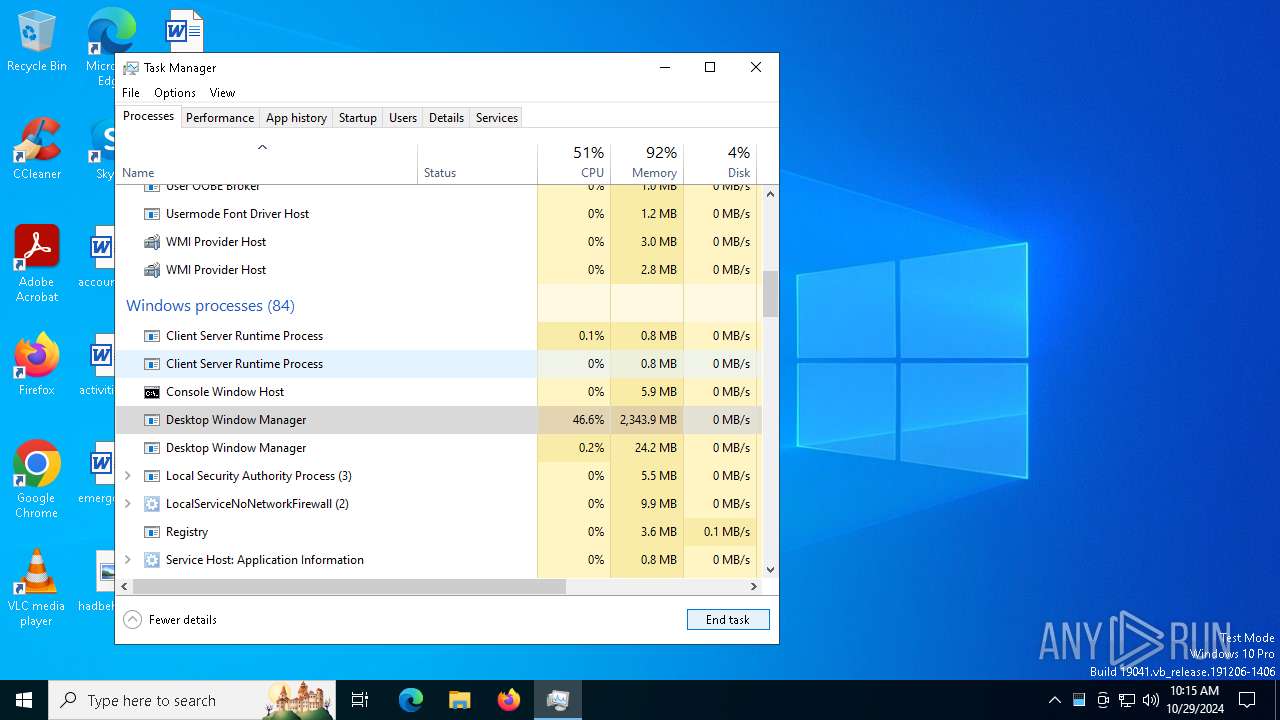Click the horizontal scrollbar right arrow
Viewport: 1280px width, 720px height.
point(754,587)
